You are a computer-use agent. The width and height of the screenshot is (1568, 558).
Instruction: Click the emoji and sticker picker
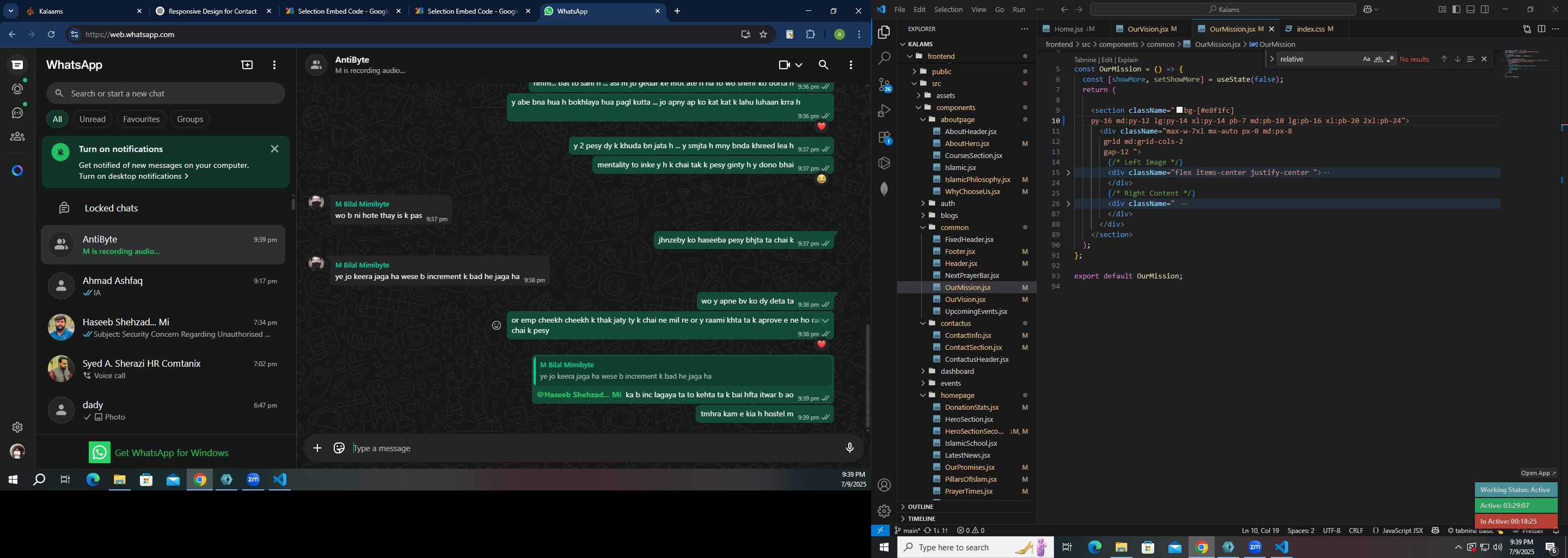tap(339, 448)
